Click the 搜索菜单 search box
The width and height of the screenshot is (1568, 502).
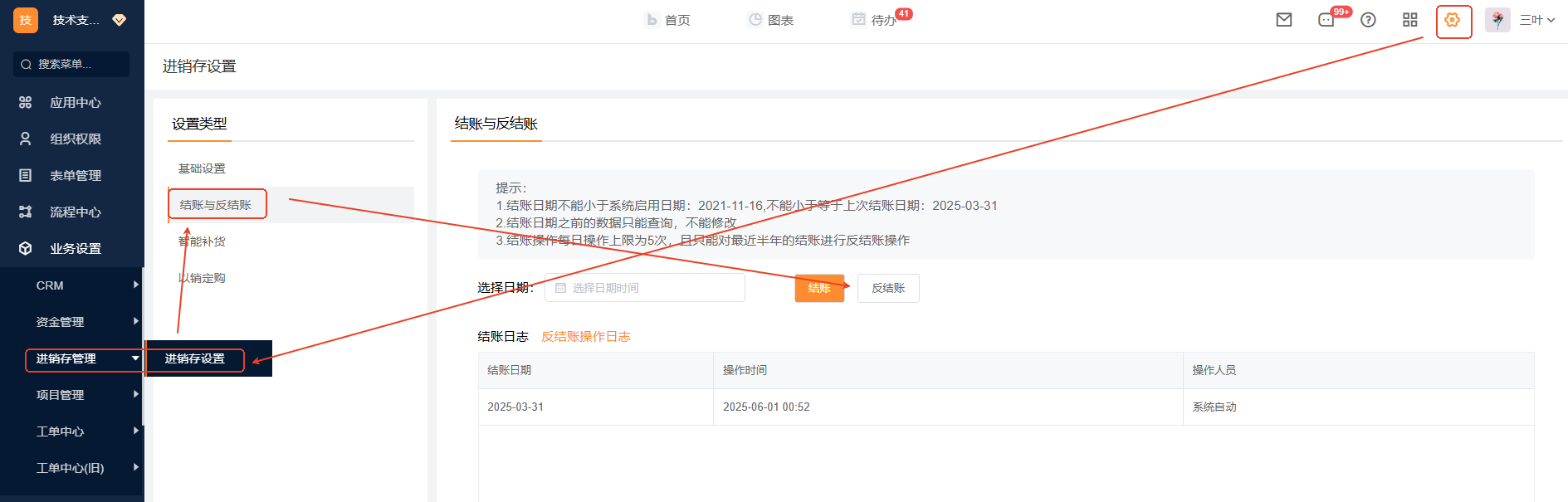tap(71, 64)
